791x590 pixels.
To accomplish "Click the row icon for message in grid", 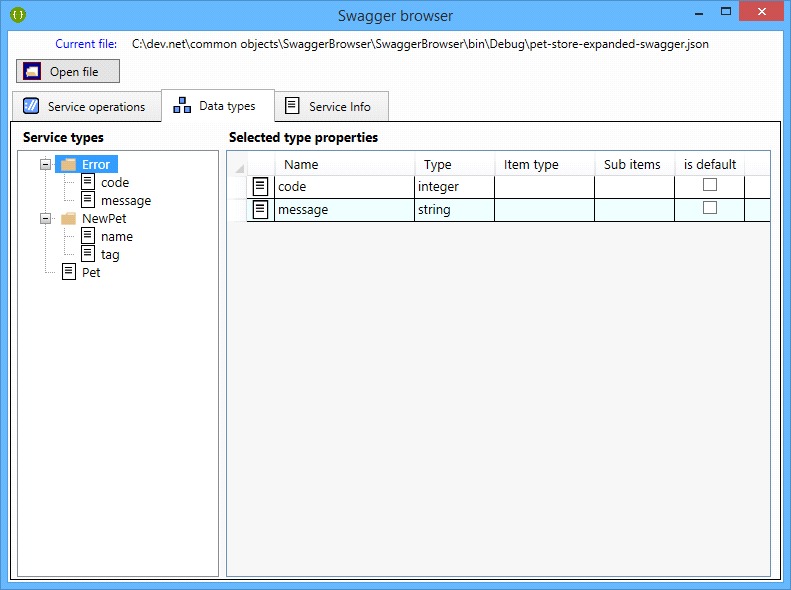I will click(260, 209).
